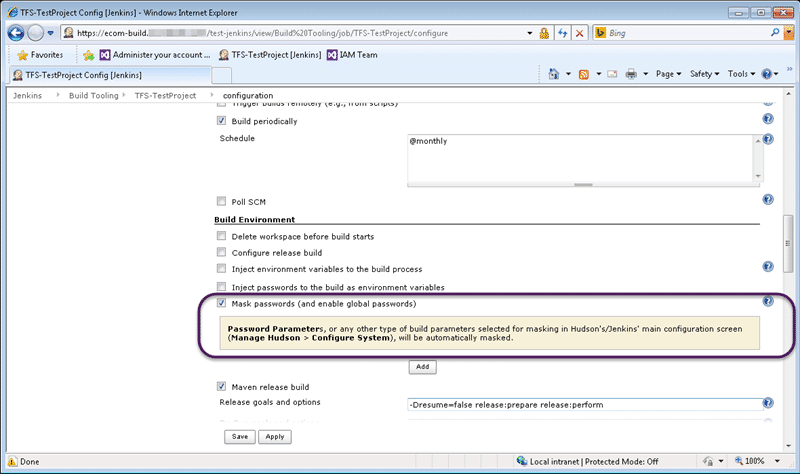
Task: Open the IAM Team favorite link
Action: [x=352, y=55]
